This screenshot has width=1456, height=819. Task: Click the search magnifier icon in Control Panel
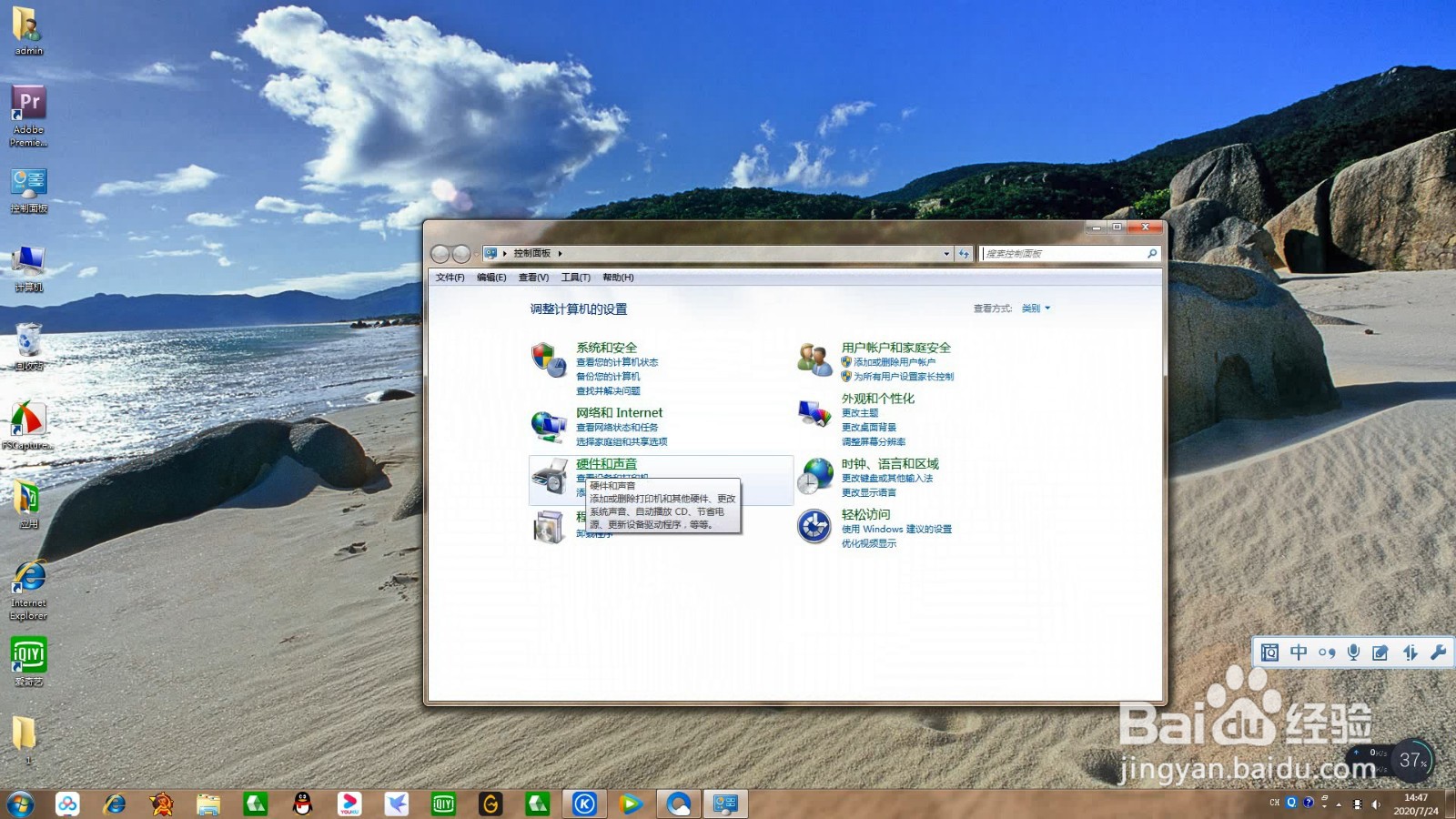point(1152,254)
